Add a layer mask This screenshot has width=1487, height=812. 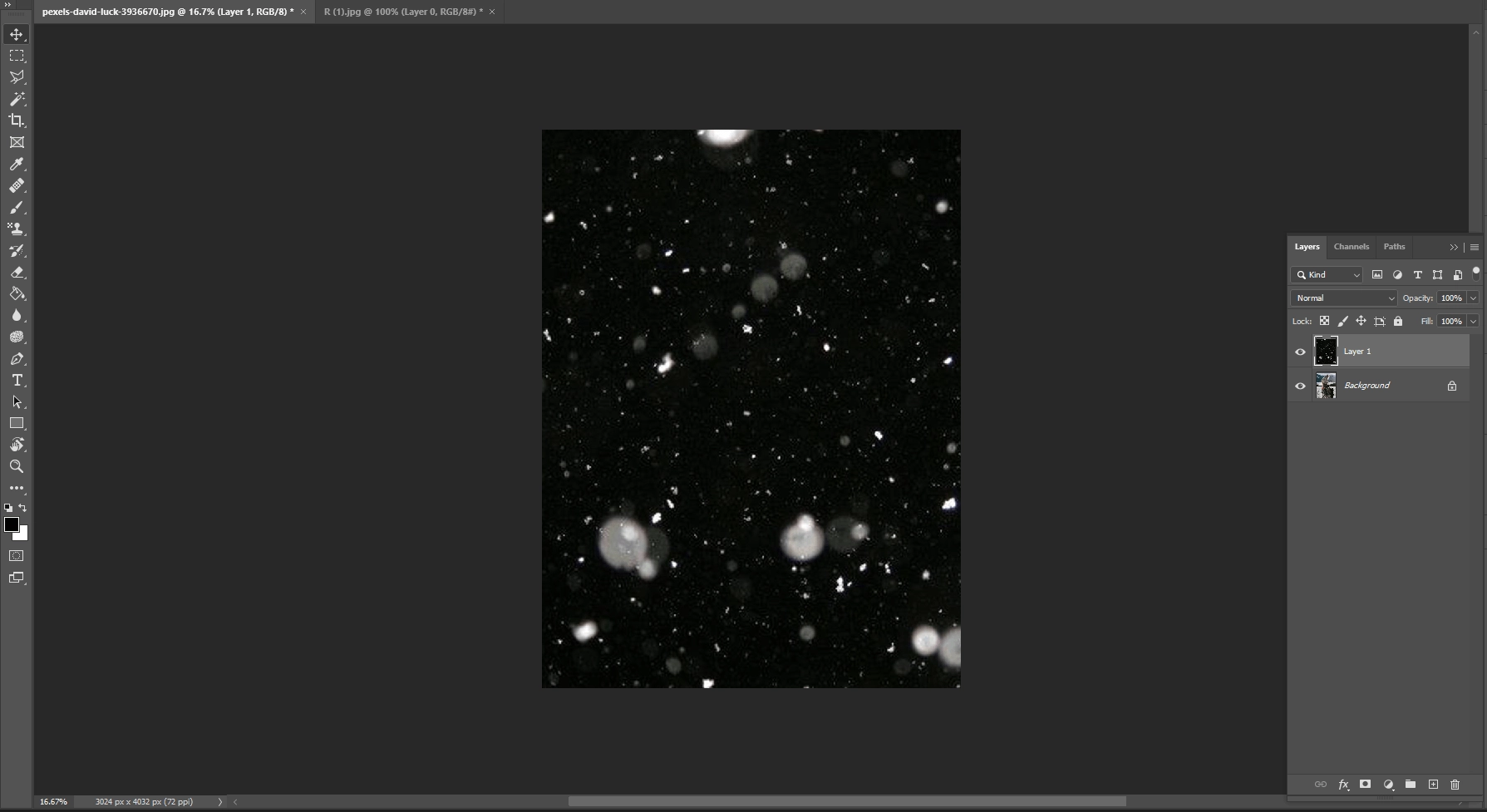pos(1365,784)
